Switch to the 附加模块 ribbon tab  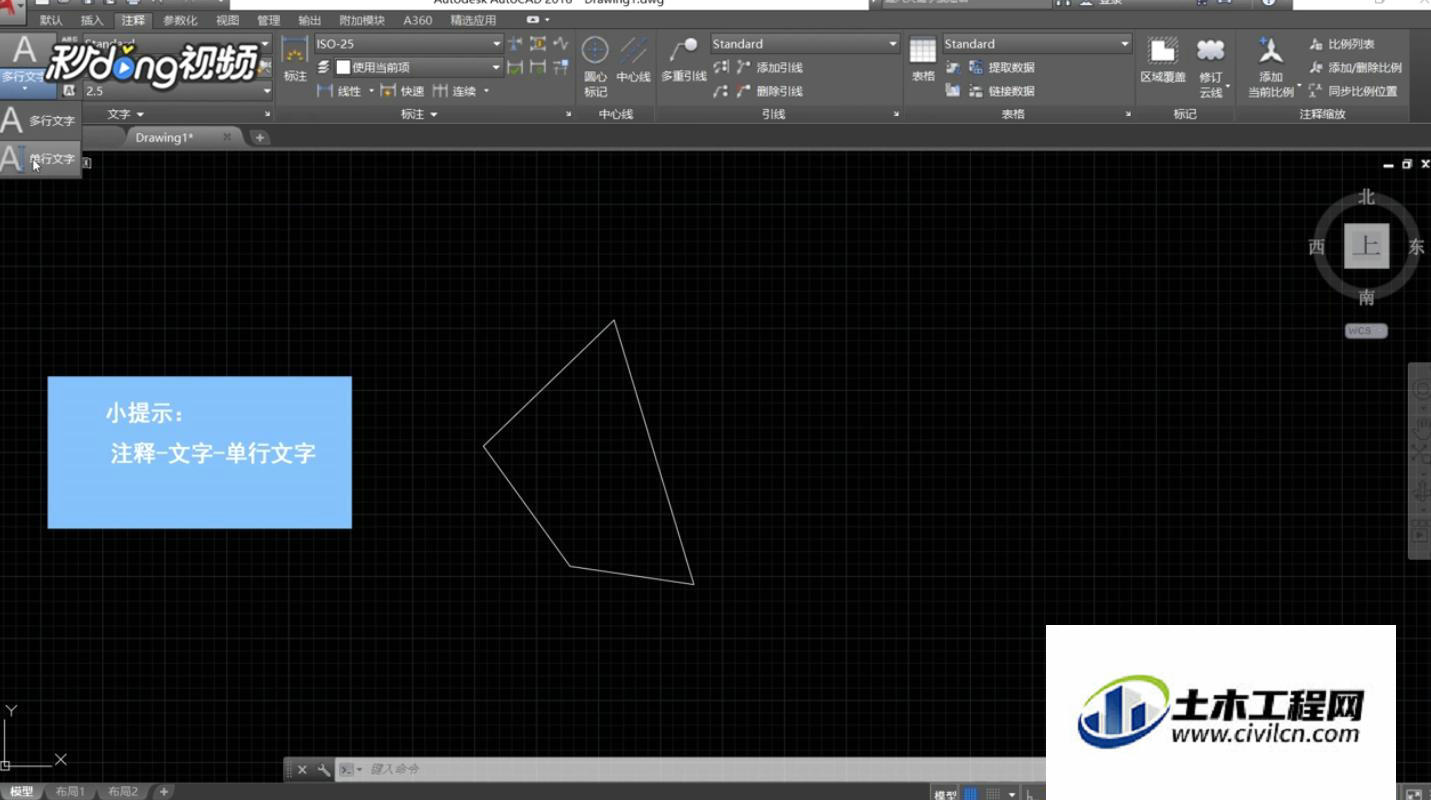[361, 20]
